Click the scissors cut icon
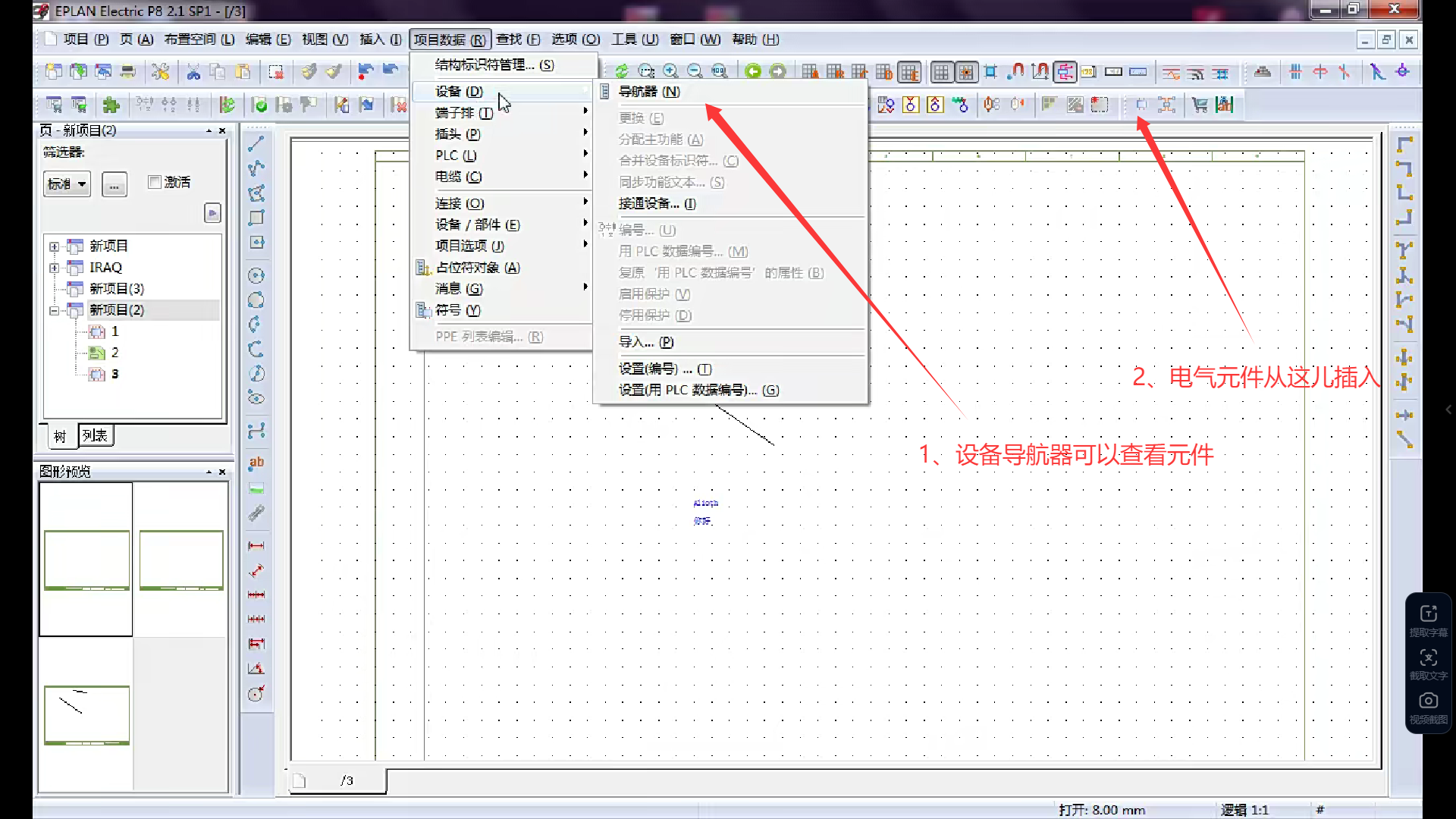 [193, 72]
